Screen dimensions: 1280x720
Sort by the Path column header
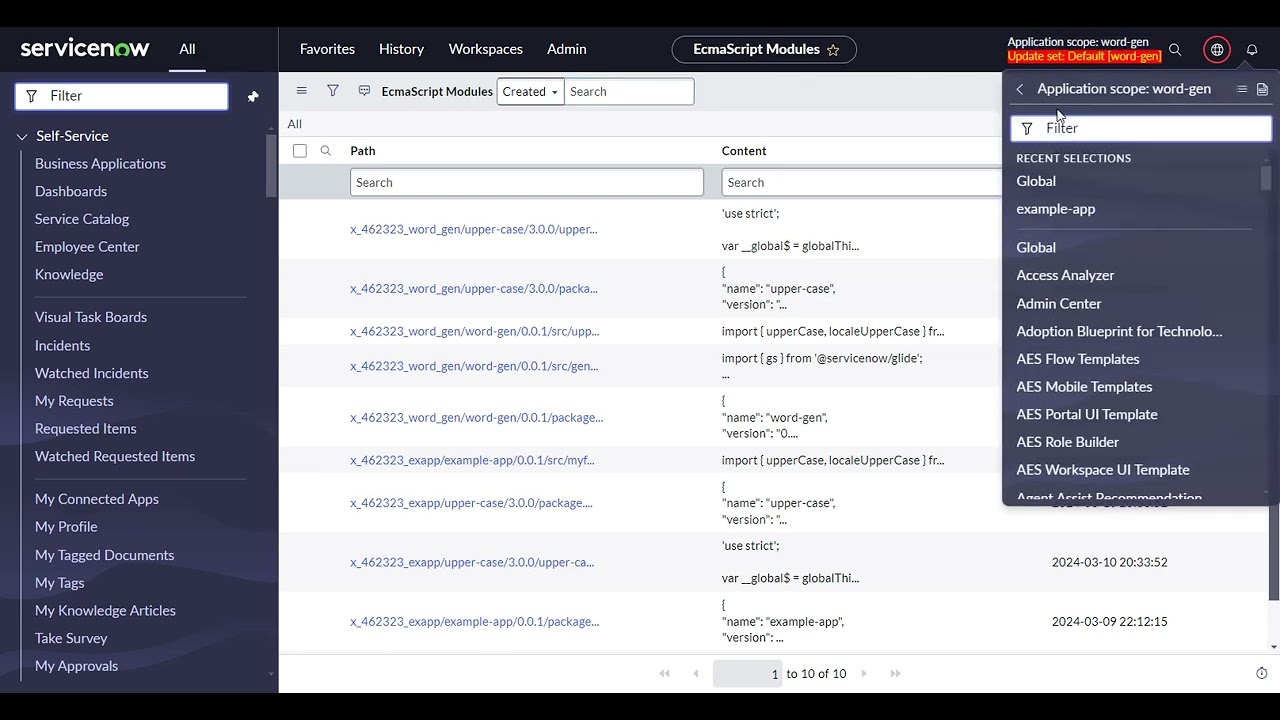(x=363, y=151)
